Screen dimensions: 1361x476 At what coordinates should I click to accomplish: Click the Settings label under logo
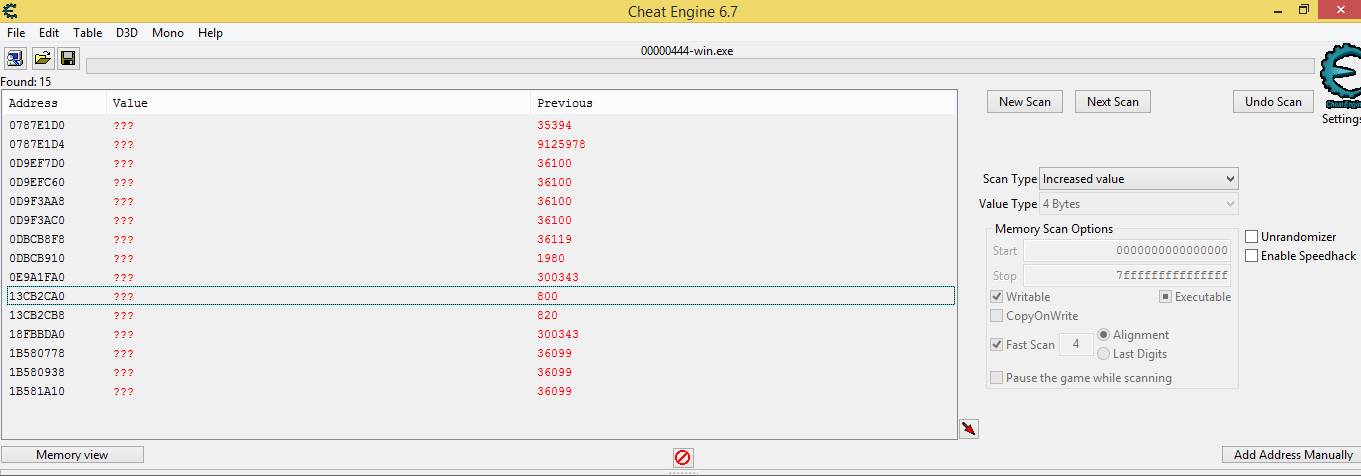(1341, 119)
